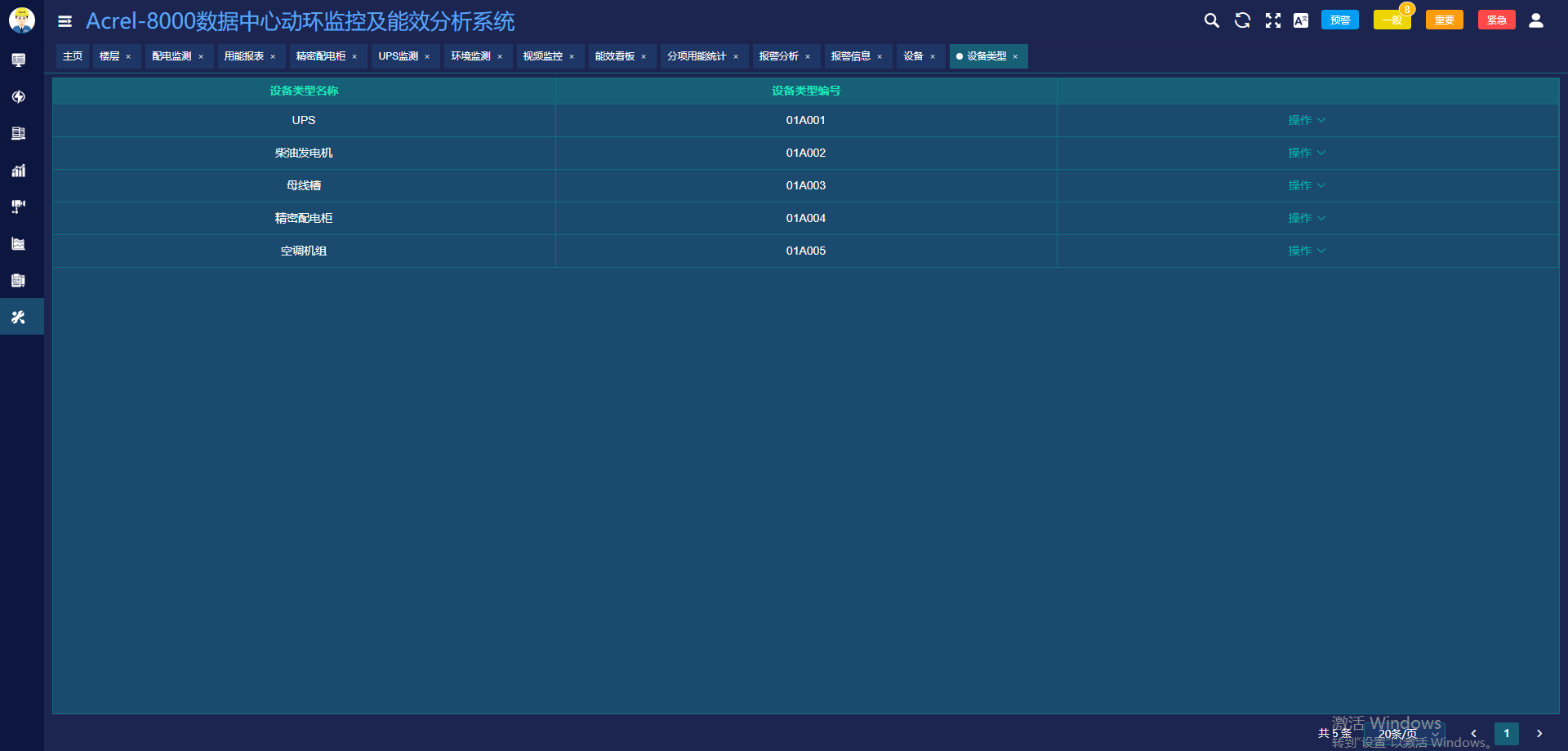The width and height of the screenshot is (1568, 751).
Task: Expand the 操作 dropdown for UPS row
Action: (x=1307, y=120)
